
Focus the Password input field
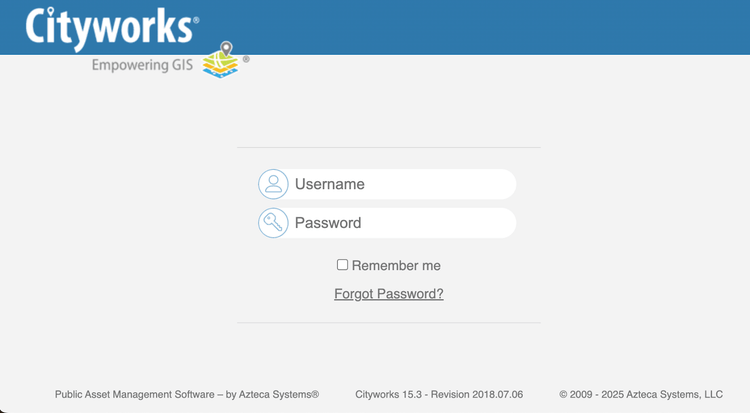(400, 223)
